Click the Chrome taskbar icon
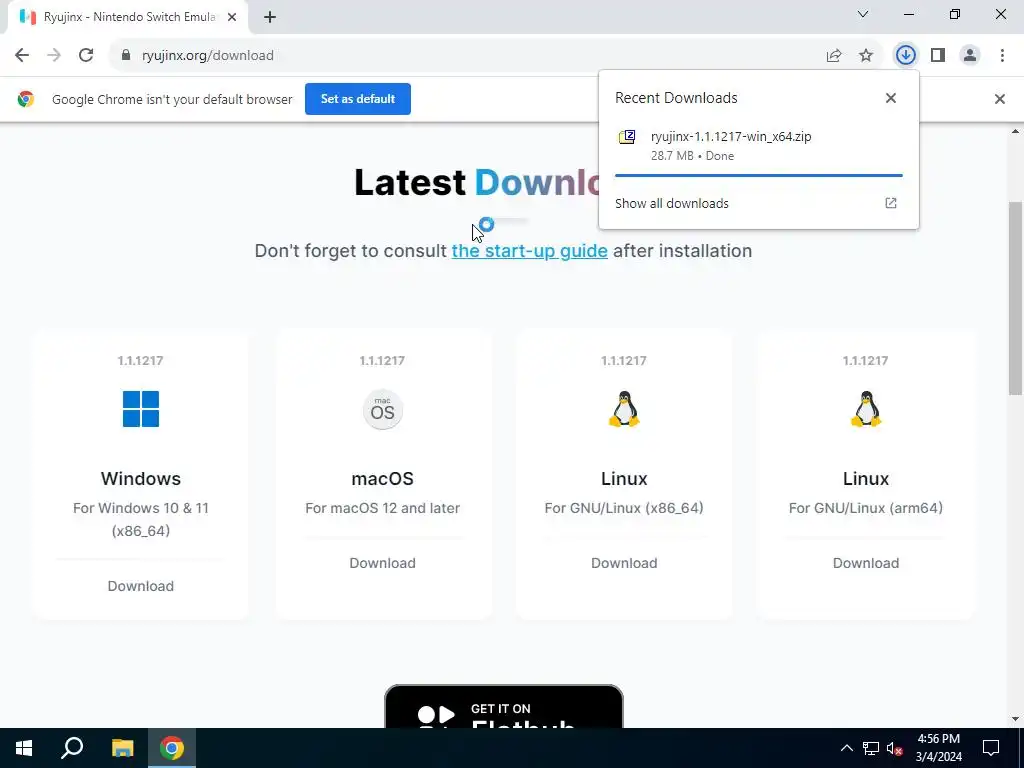 [x=172, y=748]
